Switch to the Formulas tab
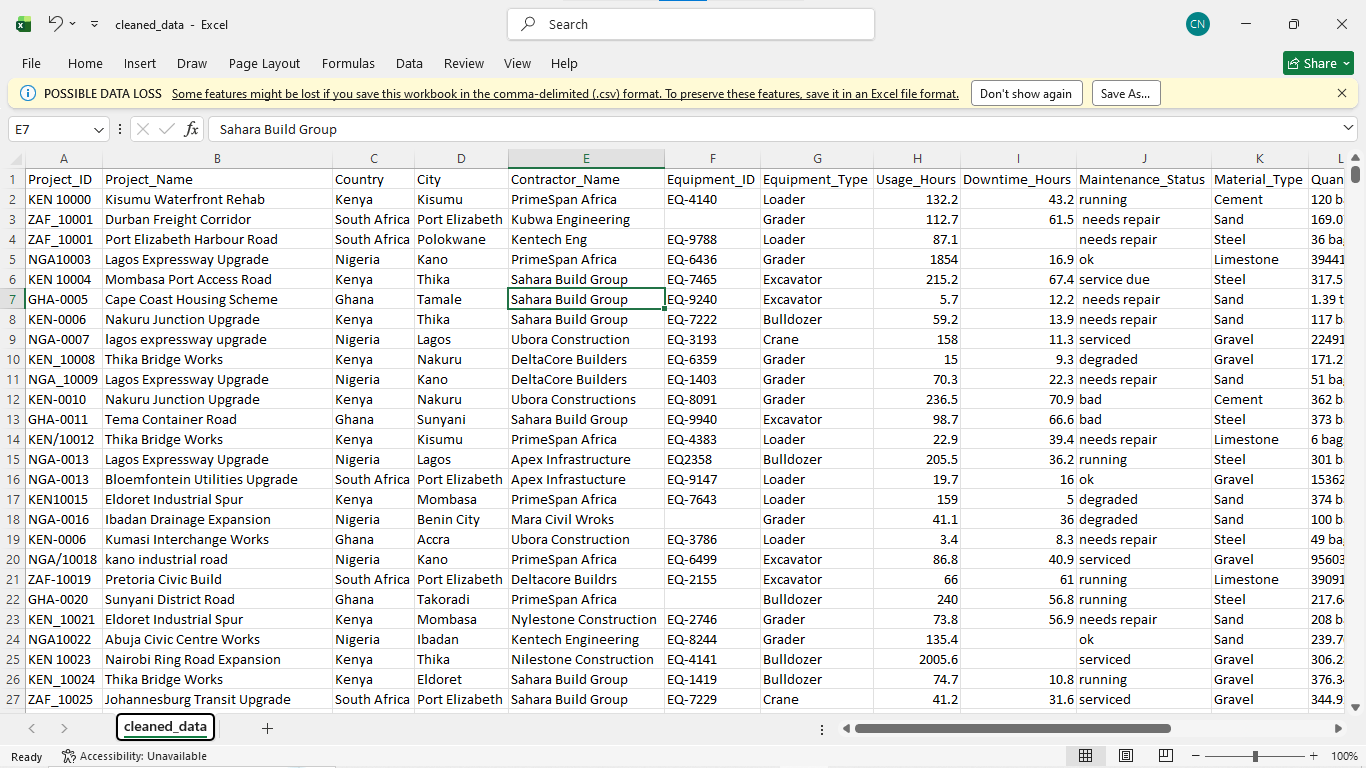Viewport: 1366px width, 768px height. coord(348,63)
